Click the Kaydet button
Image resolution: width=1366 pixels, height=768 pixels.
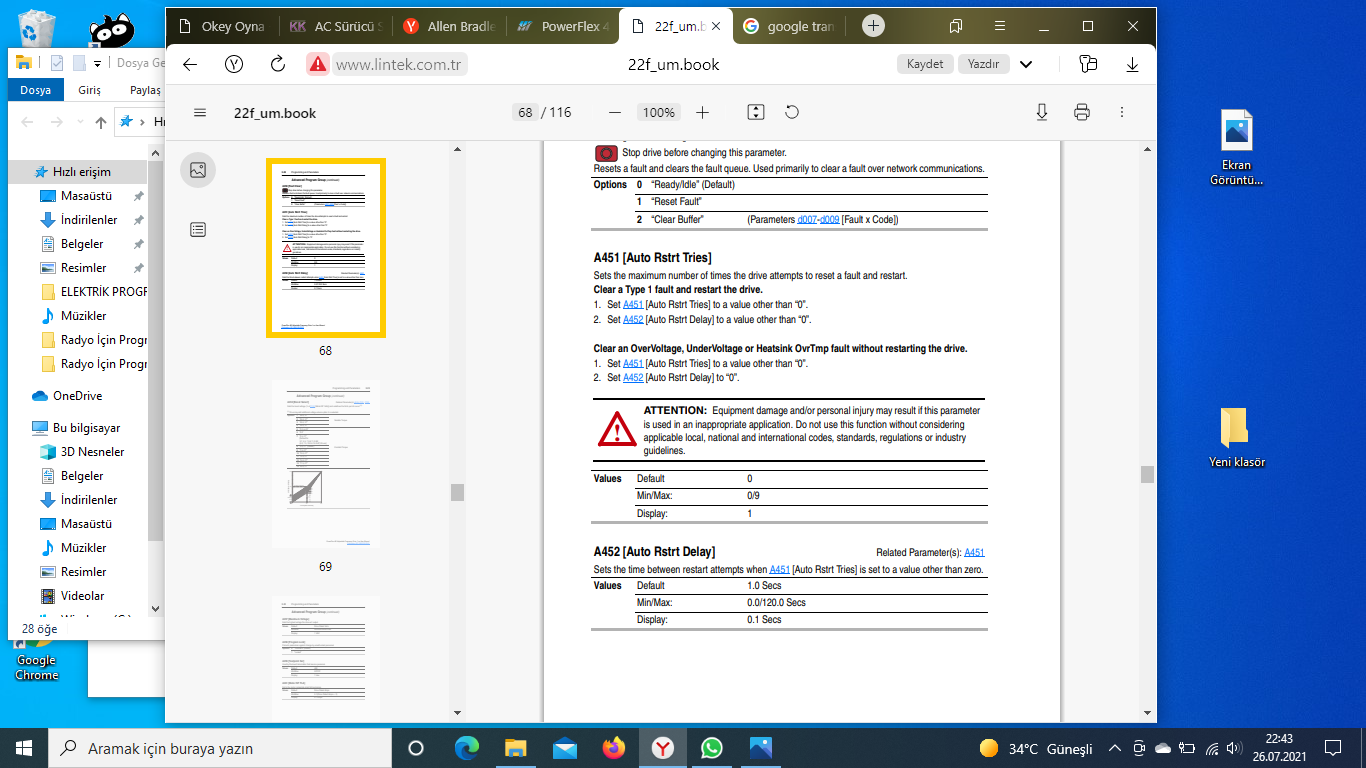pos(925,64)
